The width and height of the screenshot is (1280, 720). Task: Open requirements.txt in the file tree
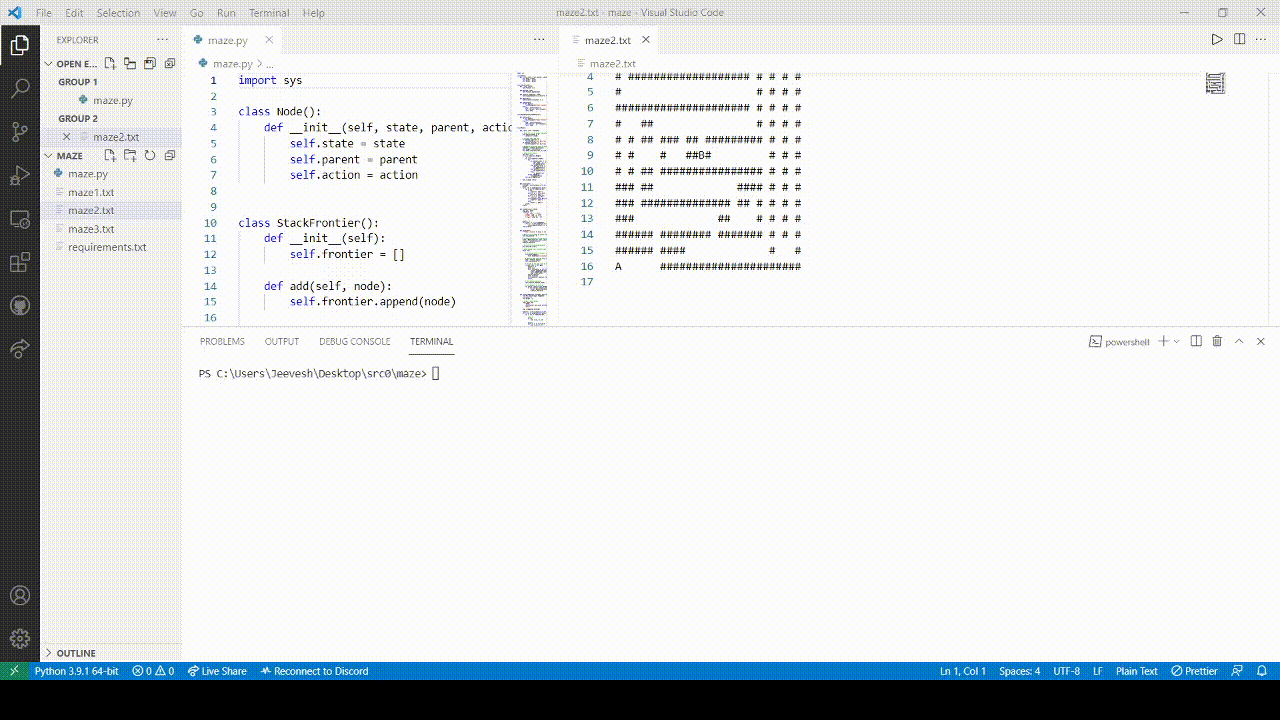(x=111, y=247)
